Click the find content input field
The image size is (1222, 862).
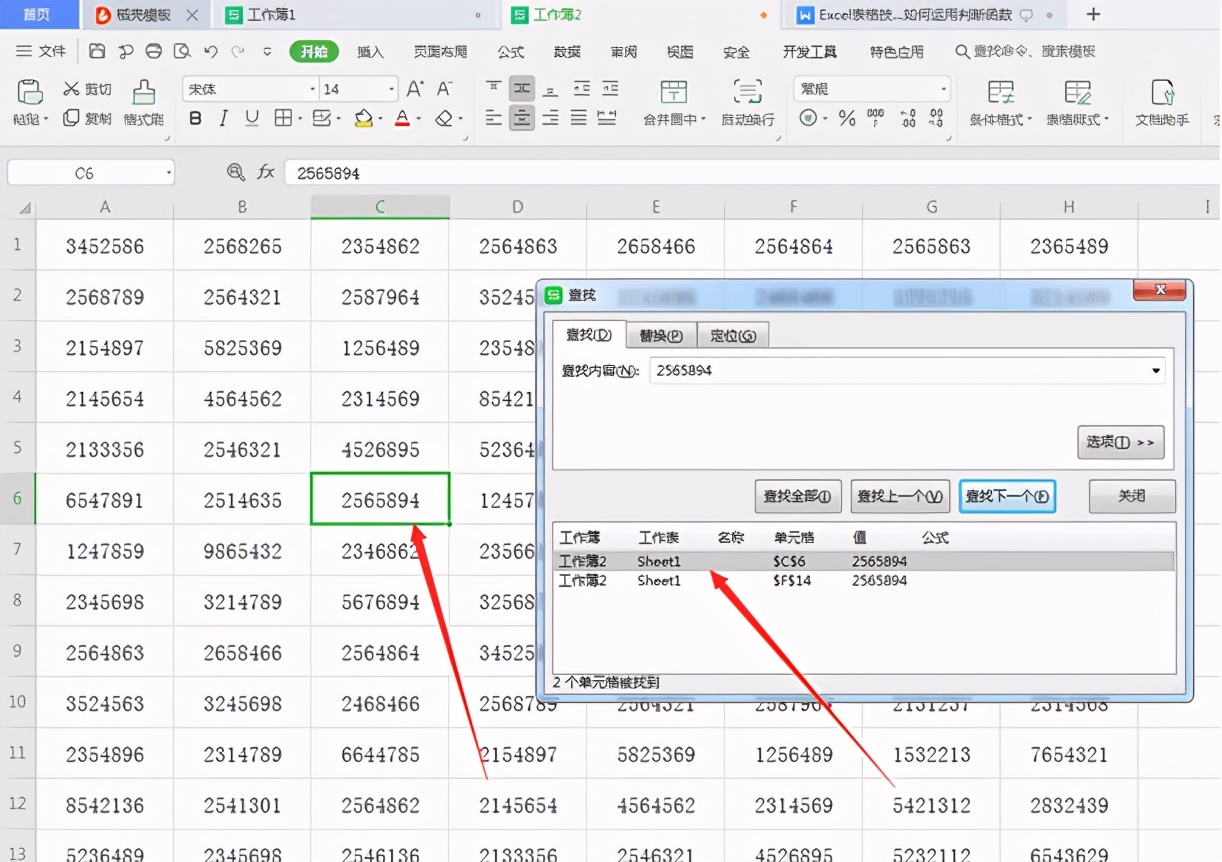898,371
